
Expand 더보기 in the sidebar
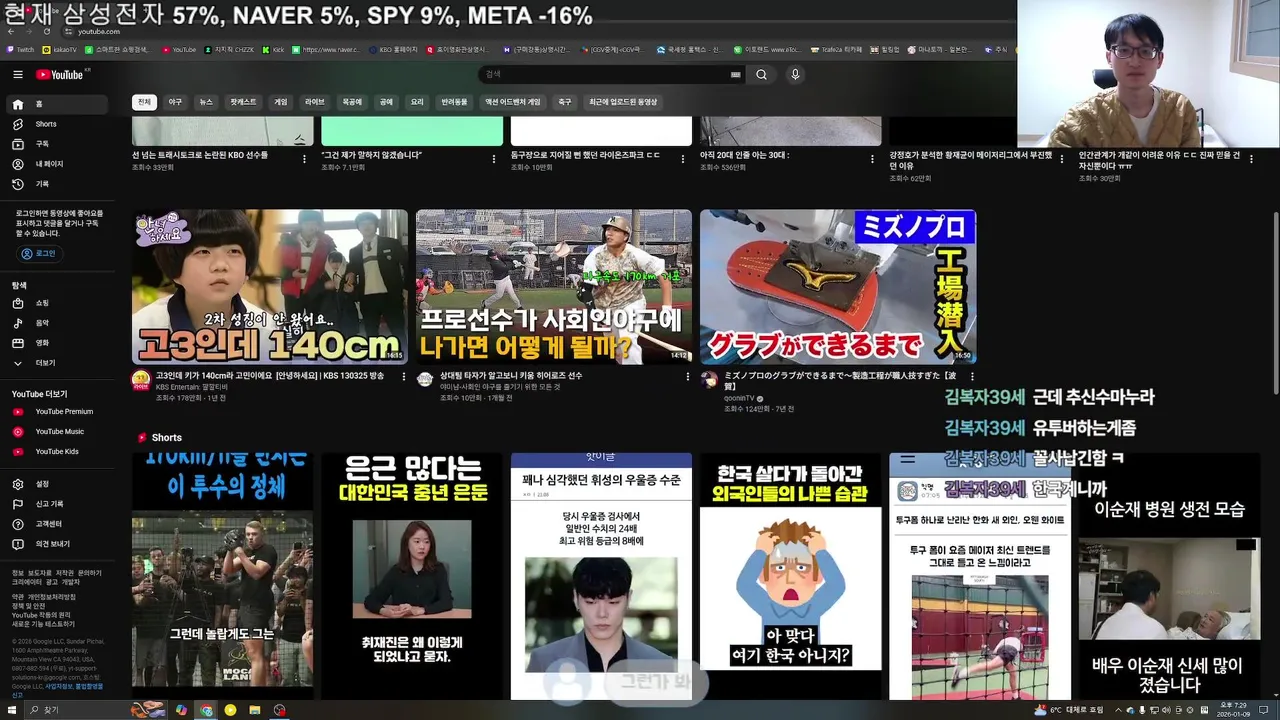56,363
